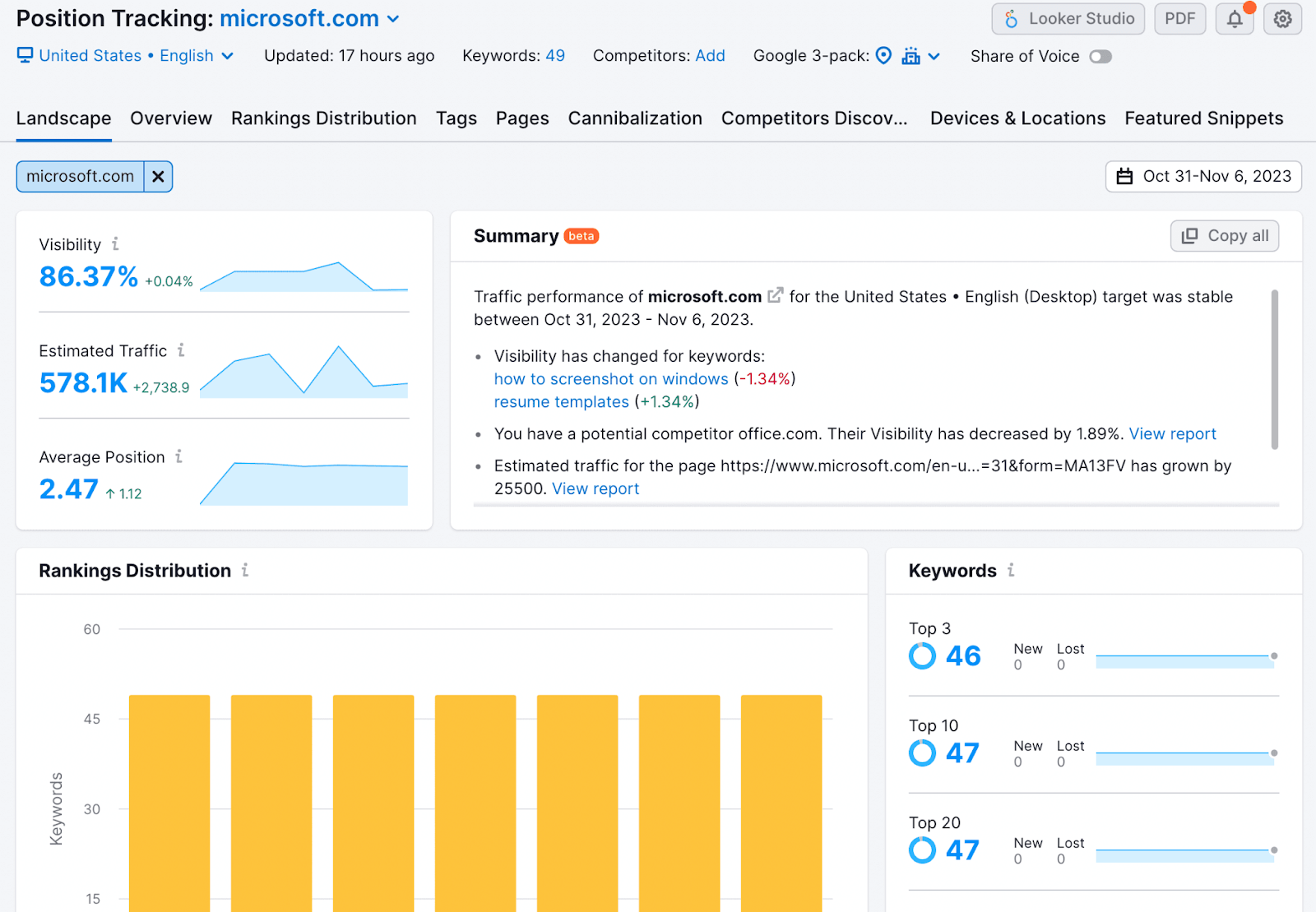This screenshot has width=1316, height=912.
Task: Remove the microsoft.com filter chip
Action: (x=158, y=177)
